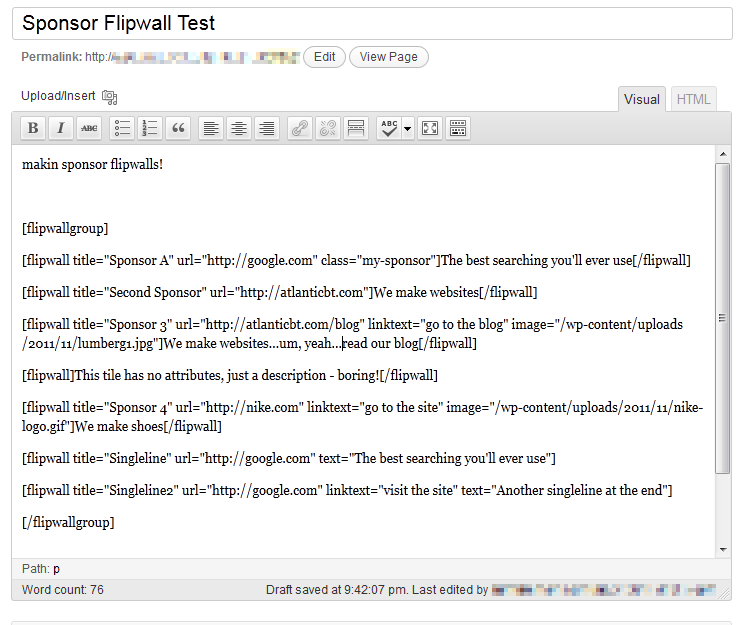This screenshot has height=625, width=739.
Task: Insert the More tag
Action: (x=356, y=128)
